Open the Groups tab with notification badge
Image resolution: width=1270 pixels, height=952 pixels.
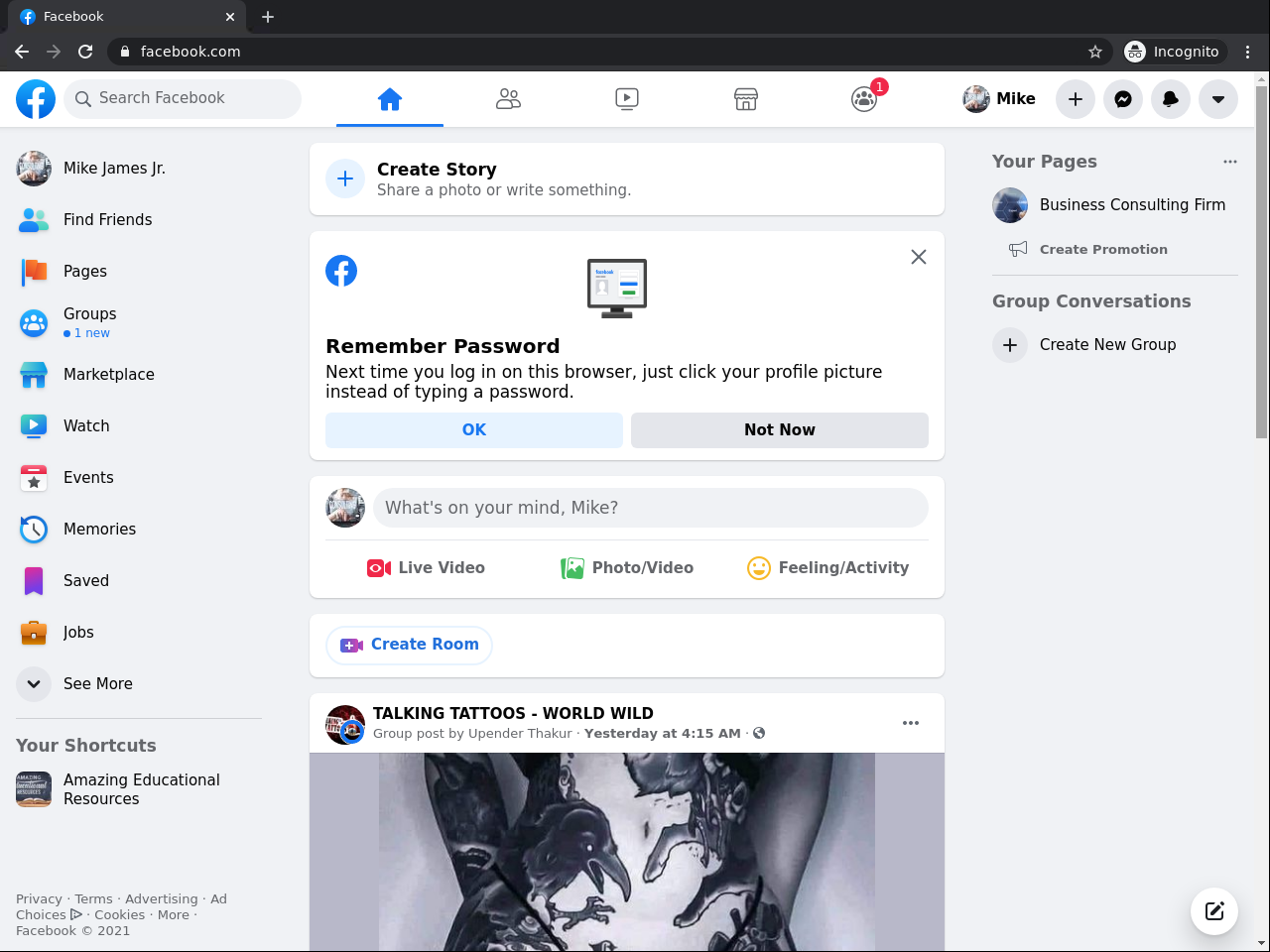[865, 99]
